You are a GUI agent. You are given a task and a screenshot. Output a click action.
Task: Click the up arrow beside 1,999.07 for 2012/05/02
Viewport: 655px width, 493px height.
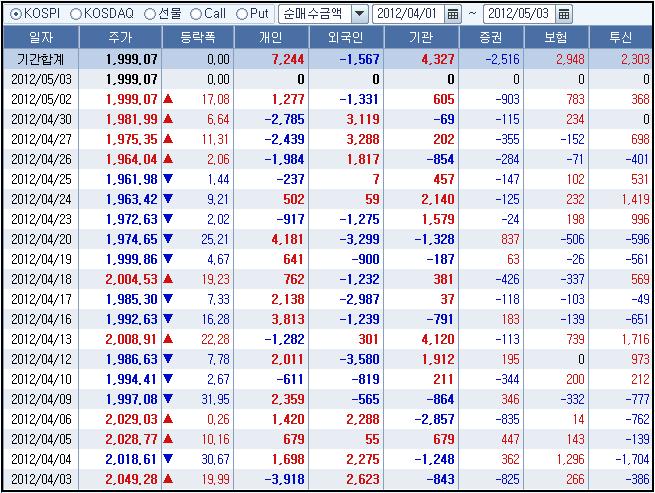(x=168, y=99)
